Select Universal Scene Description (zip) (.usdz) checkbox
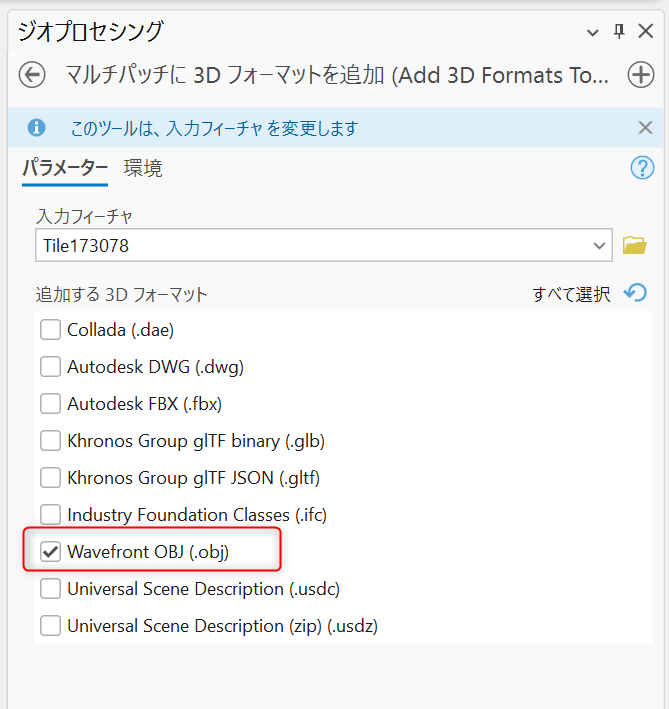This screenshot has height=709, width=669. [x=50, y=626]
